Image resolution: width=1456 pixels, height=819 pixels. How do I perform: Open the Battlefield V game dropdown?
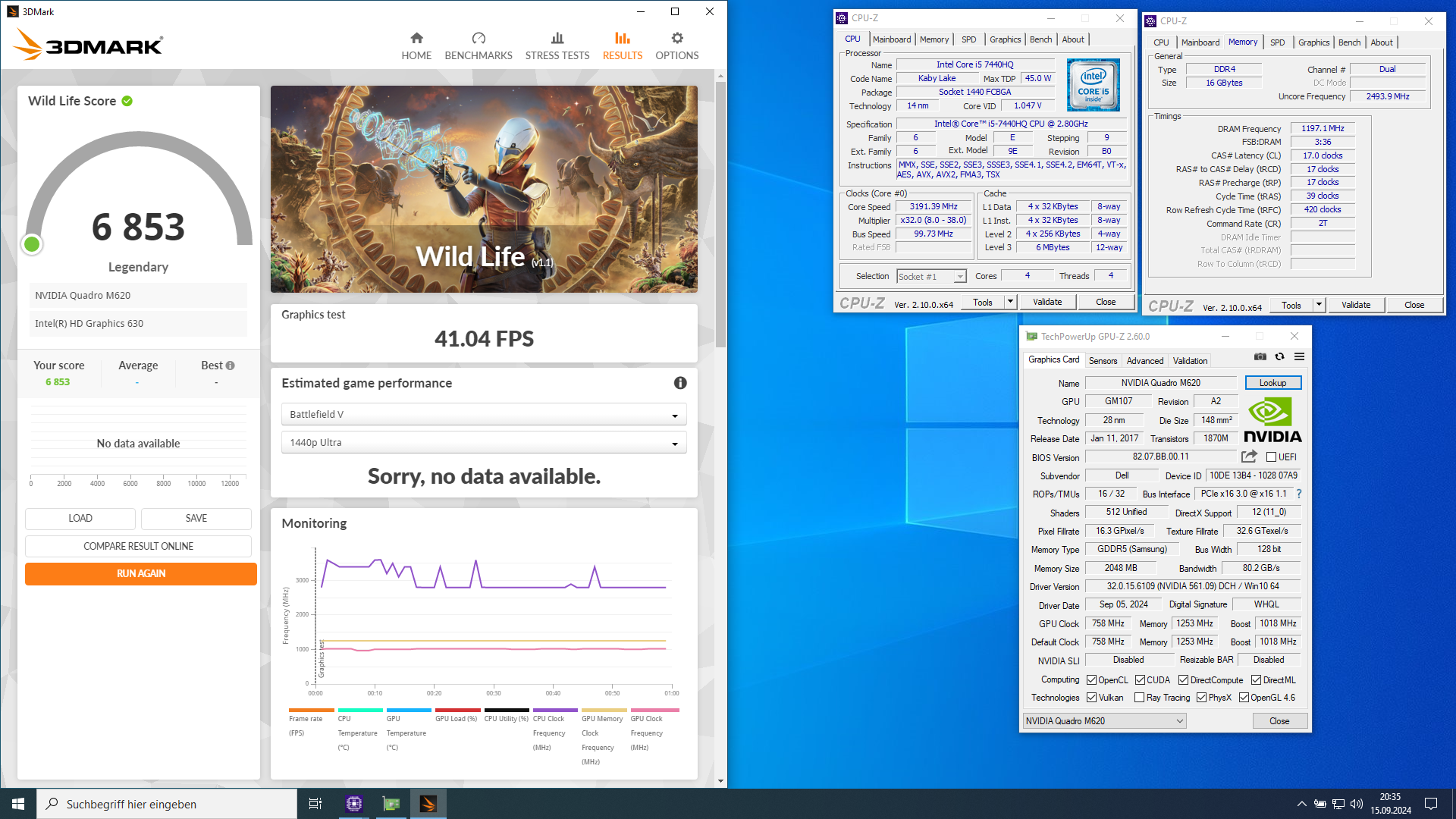(x=484, y=414)
